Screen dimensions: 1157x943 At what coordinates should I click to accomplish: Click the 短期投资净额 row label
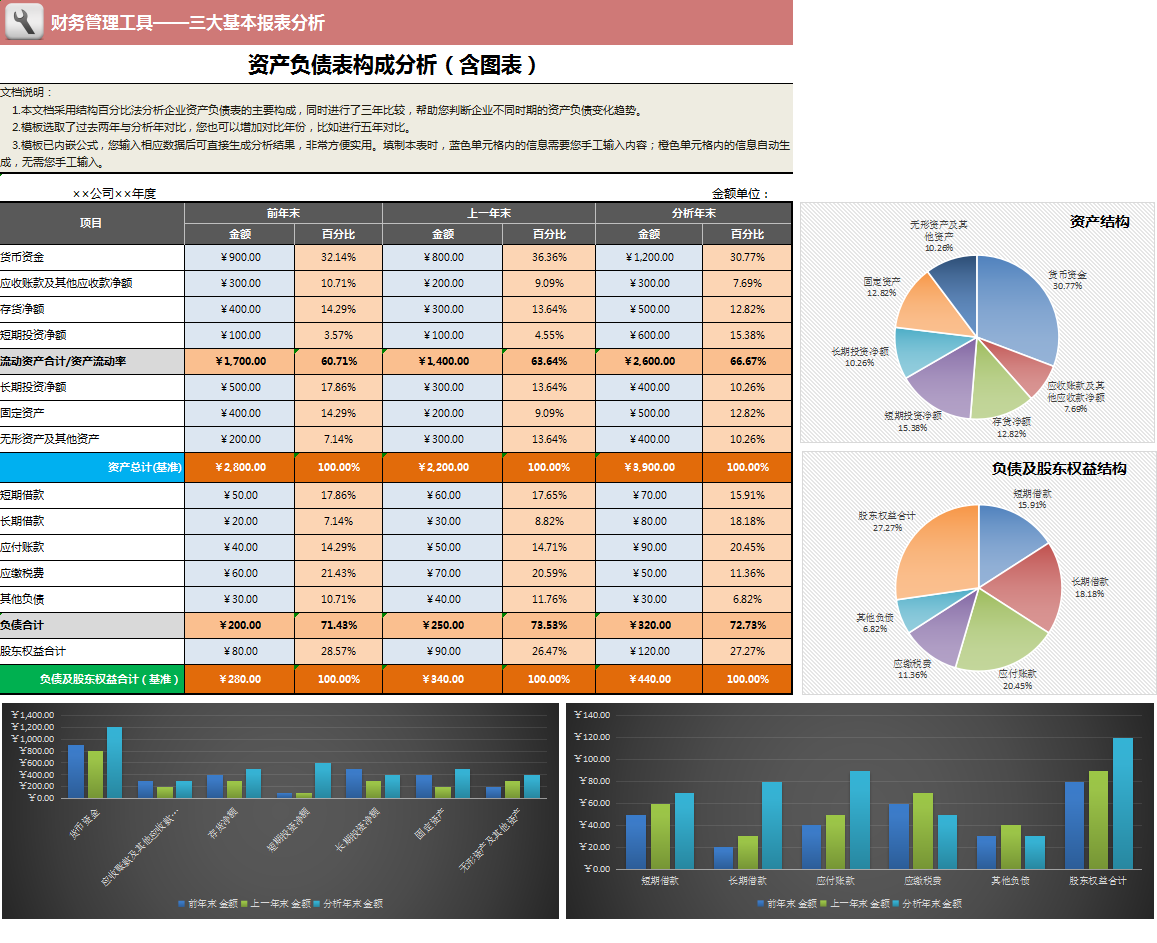(91, 335)
